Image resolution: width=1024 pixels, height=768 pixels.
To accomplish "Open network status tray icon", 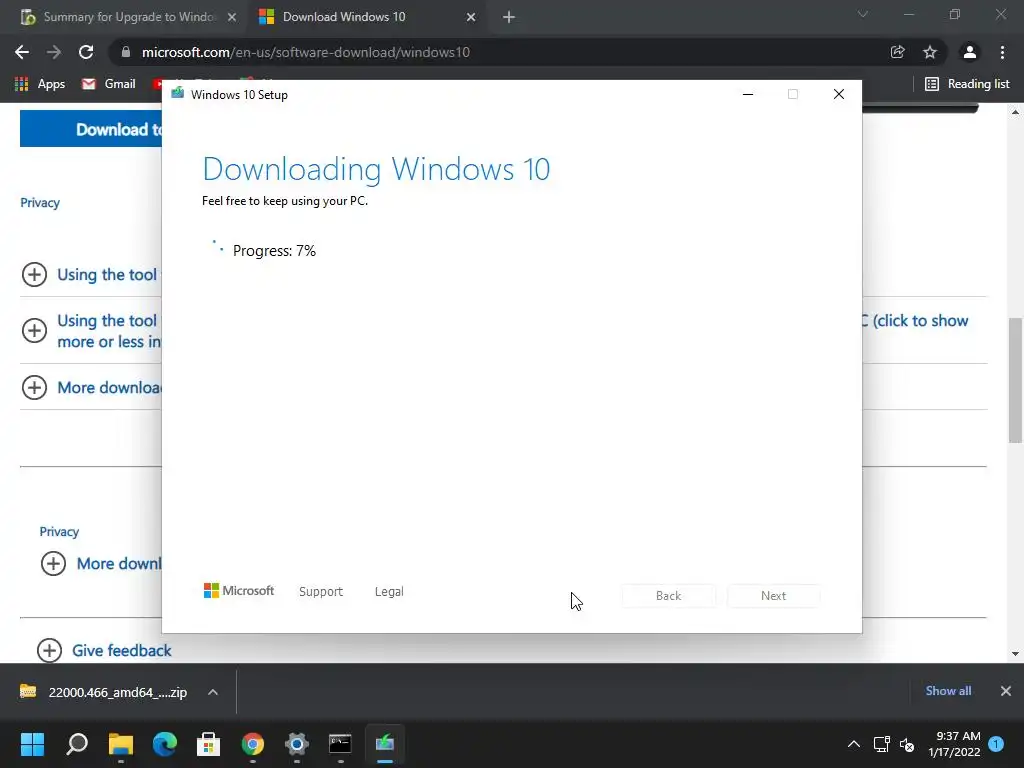I will (x=882, y=744).
